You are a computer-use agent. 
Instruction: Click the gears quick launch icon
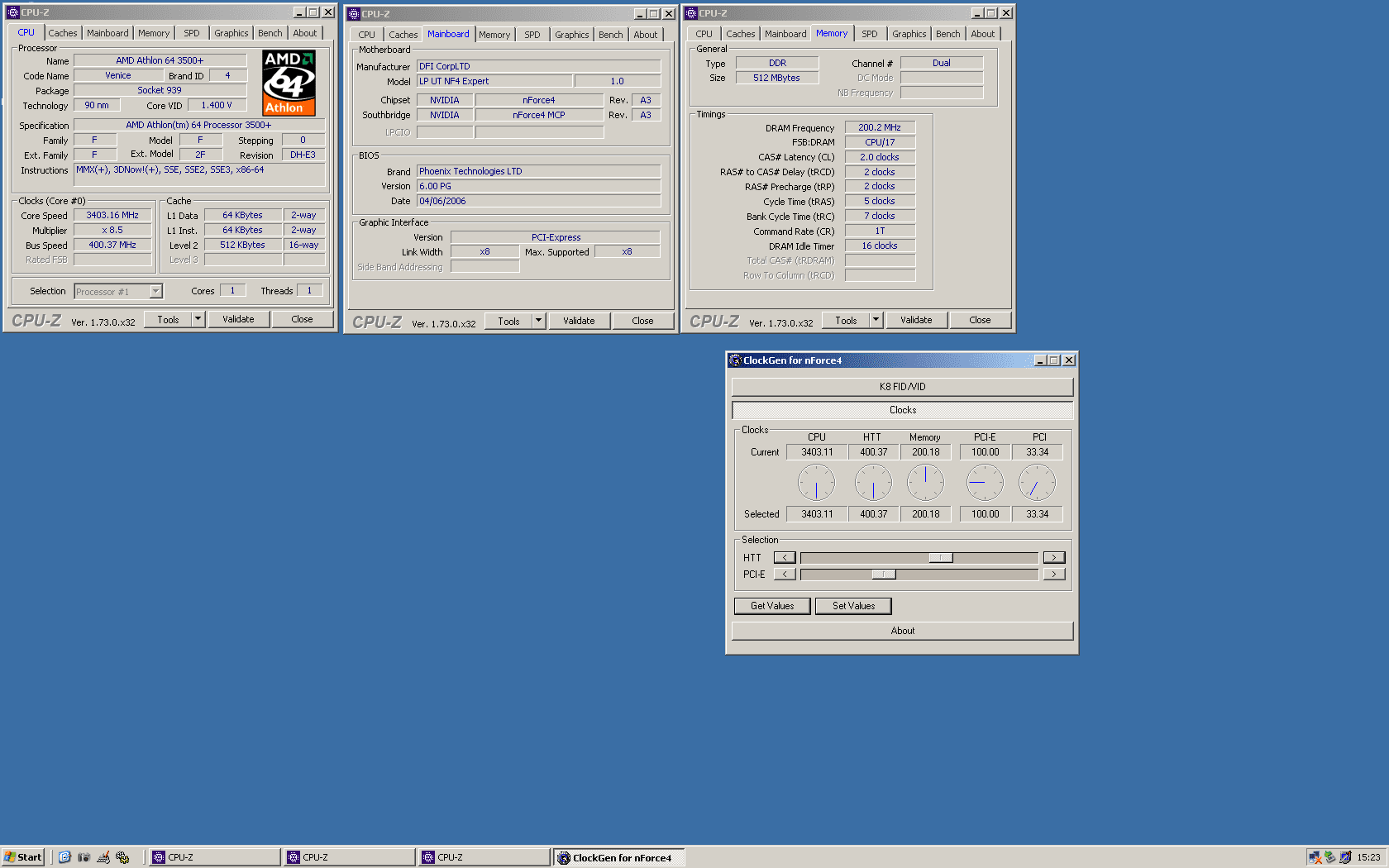(122, 857)
